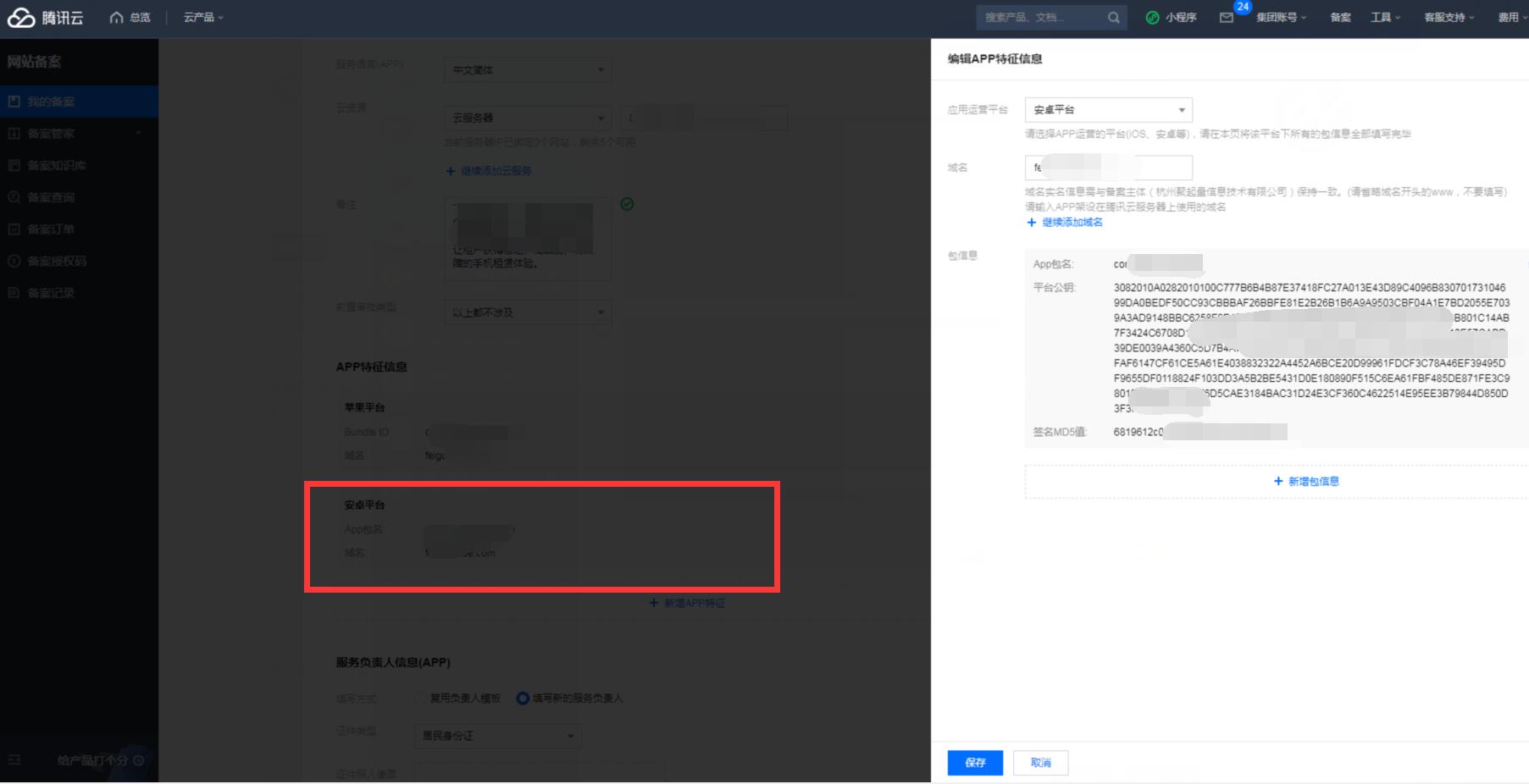Open 备案授权码 in the sidebar
1529x784 pixels.
click(x=79, y=262)
